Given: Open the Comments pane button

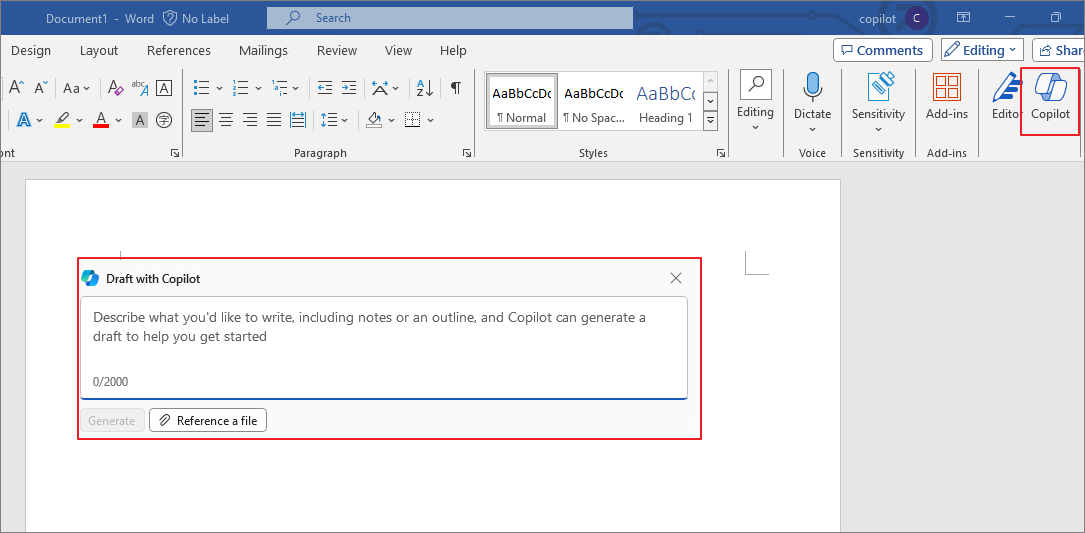Looking at the screenshot, I should tap(883, 50).
